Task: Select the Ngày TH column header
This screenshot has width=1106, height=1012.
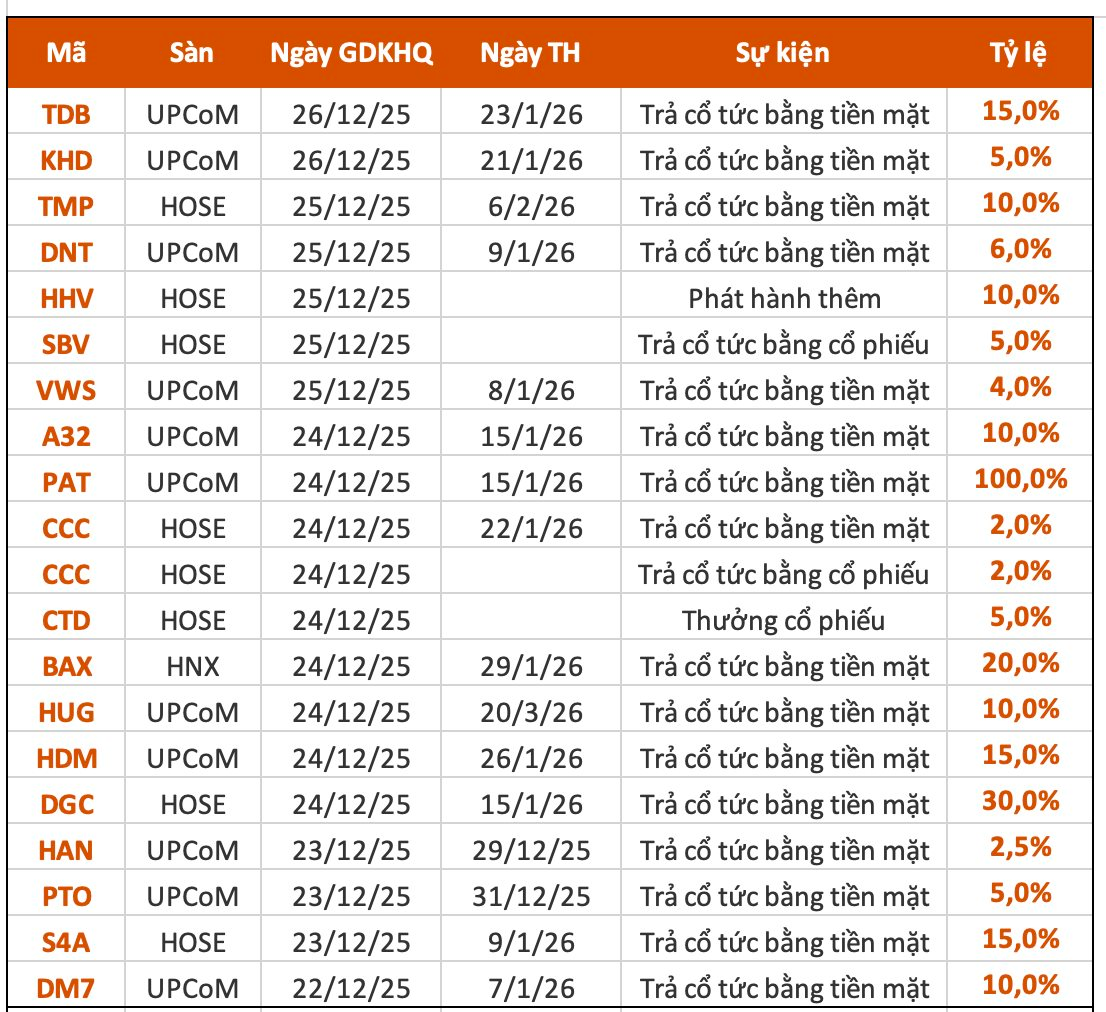Action: 529,53
